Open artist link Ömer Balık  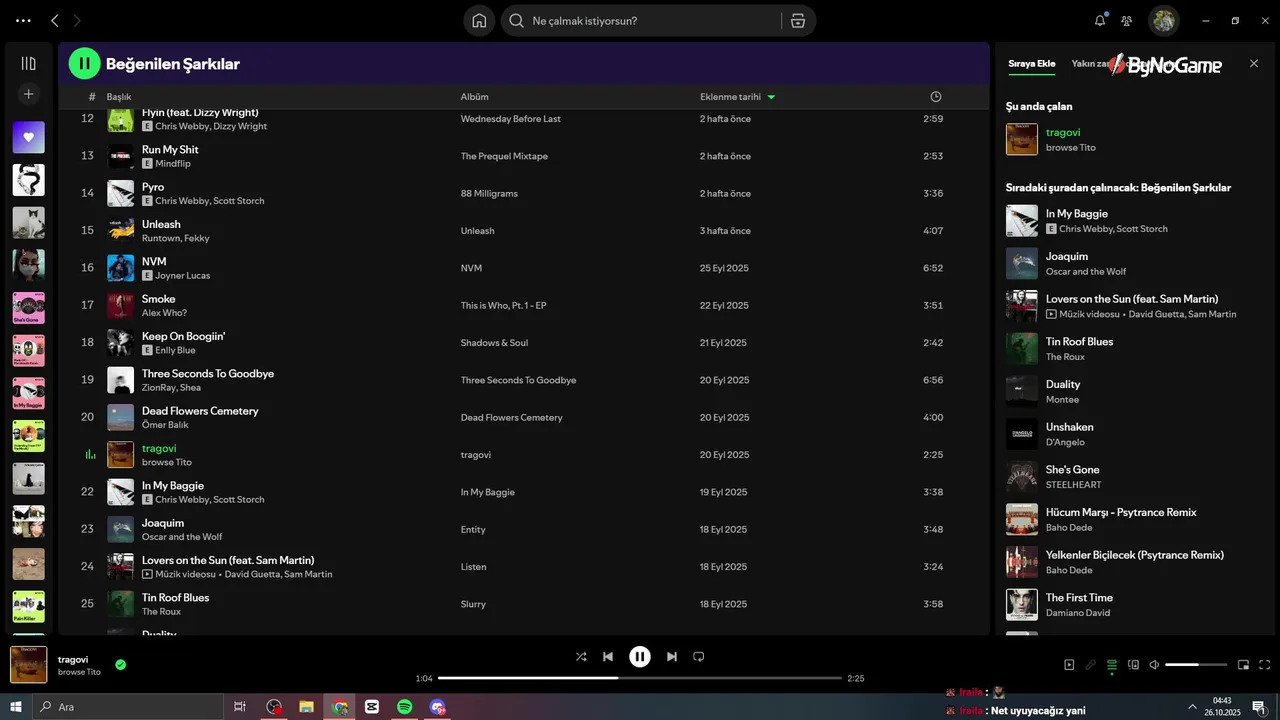(165, 425)
